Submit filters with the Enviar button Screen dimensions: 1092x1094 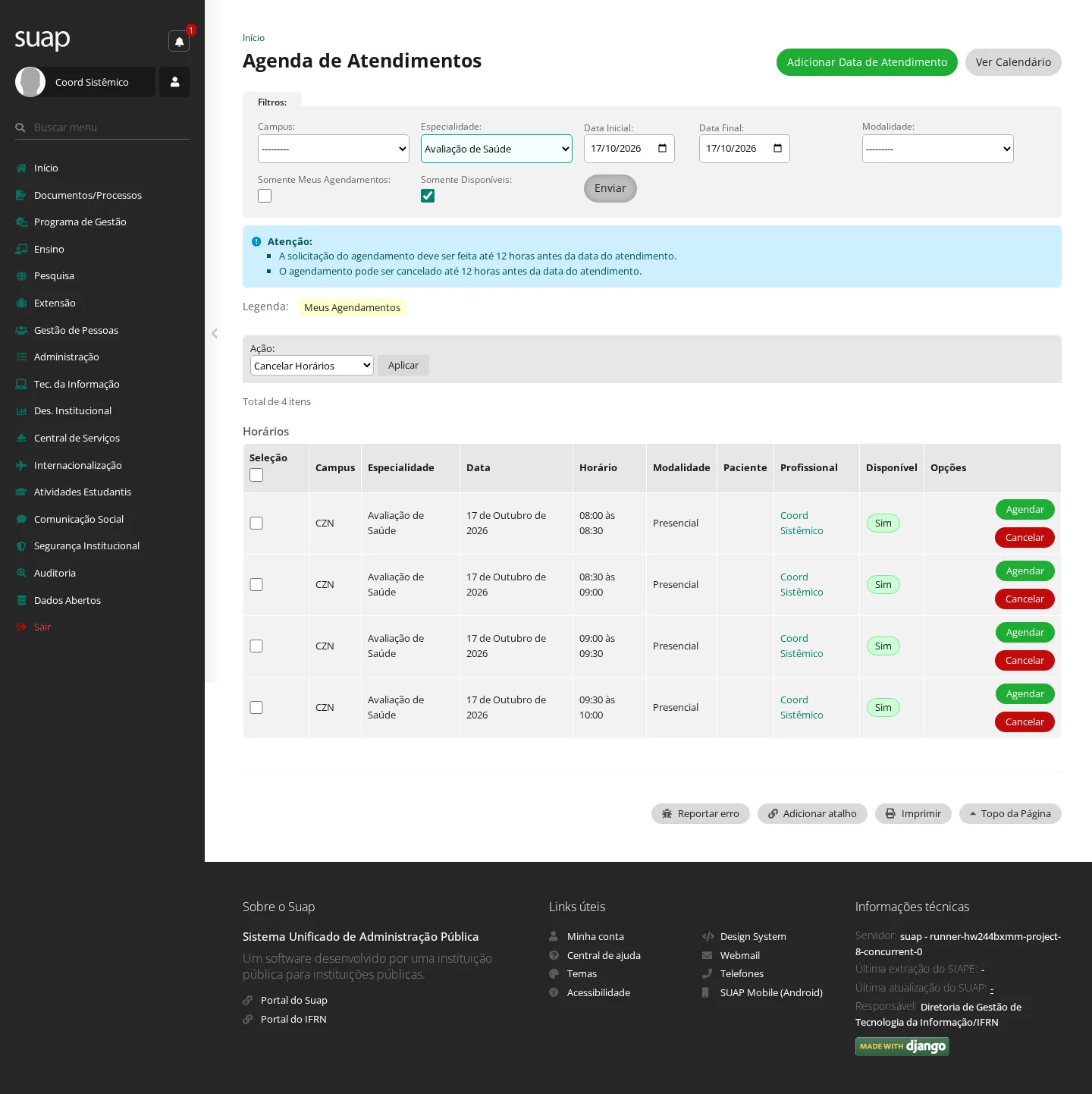click(610, 188)
